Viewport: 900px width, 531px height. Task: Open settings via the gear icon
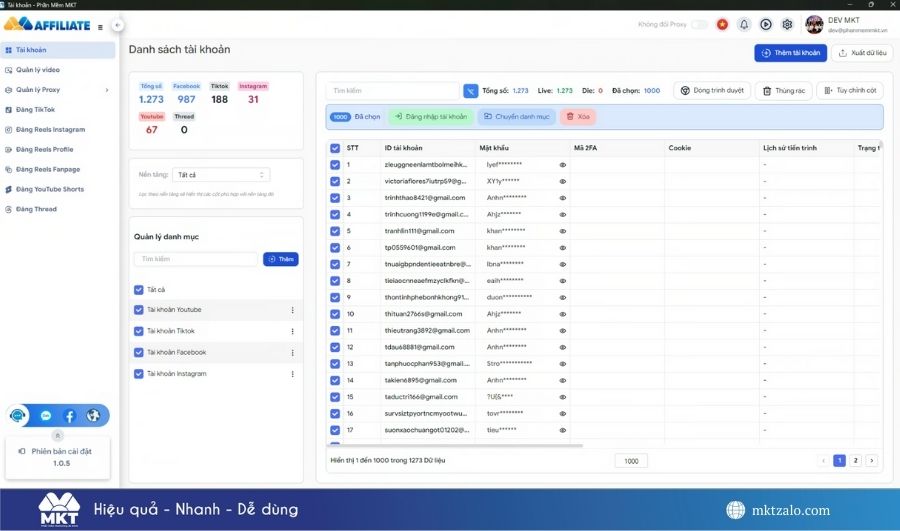[x=787, y=24]
